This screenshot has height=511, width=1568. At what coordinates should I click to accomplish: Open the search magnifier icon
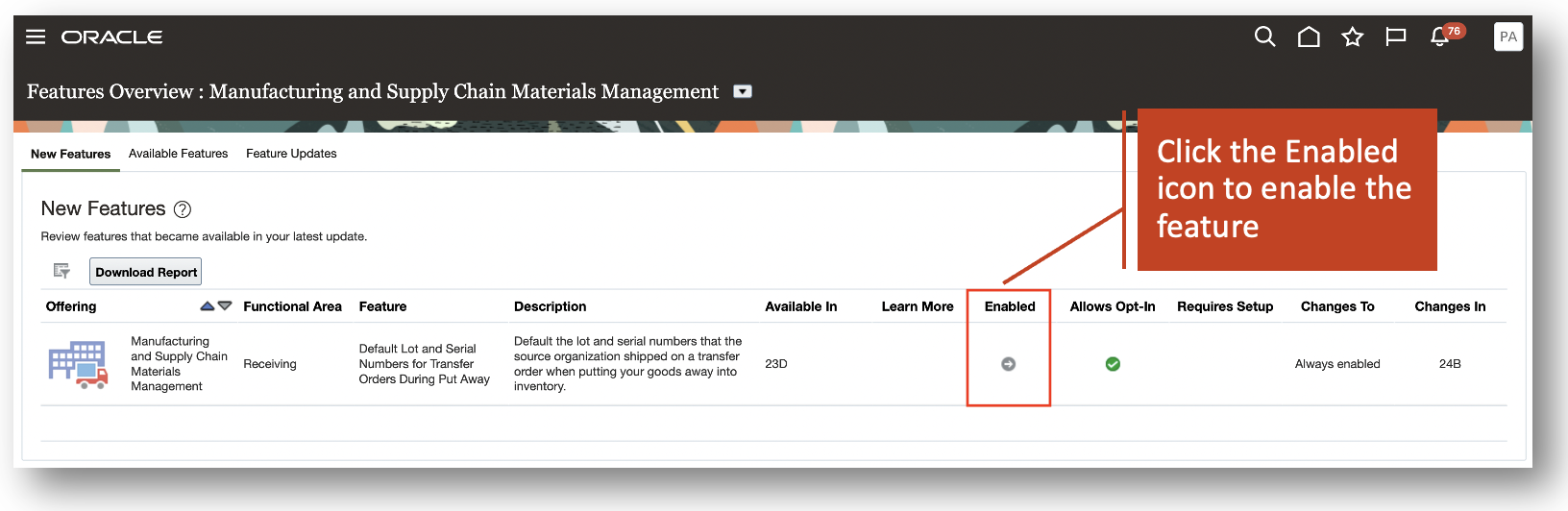(1265, 36)
